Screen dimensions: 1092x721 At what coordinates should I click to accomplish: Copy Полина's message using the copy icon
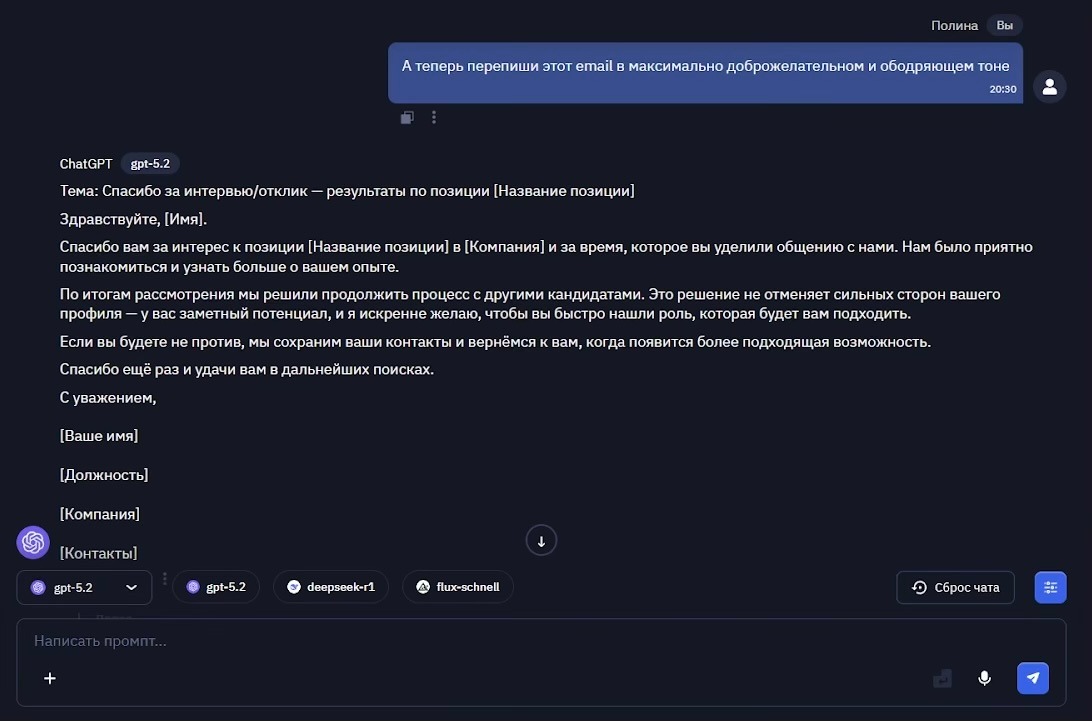tap(407, 117)
